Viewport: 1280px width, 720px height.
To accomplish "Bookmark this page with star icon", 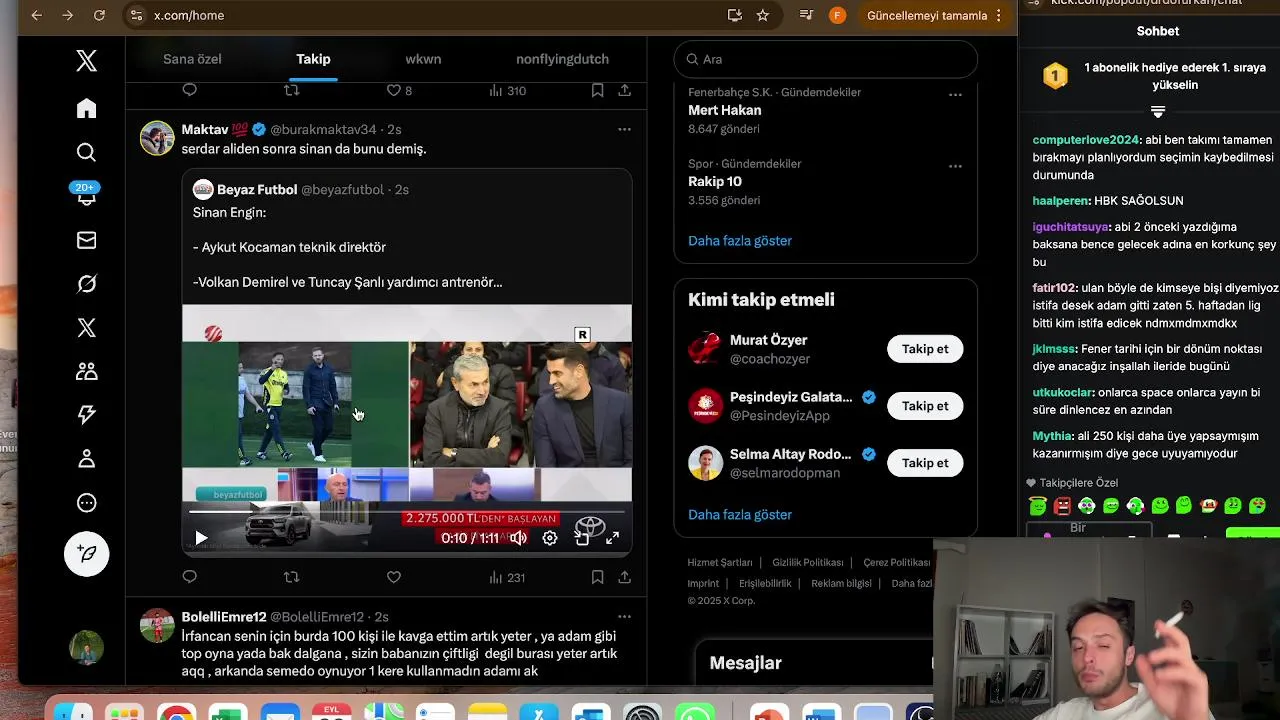I will [x=763, y=15].
